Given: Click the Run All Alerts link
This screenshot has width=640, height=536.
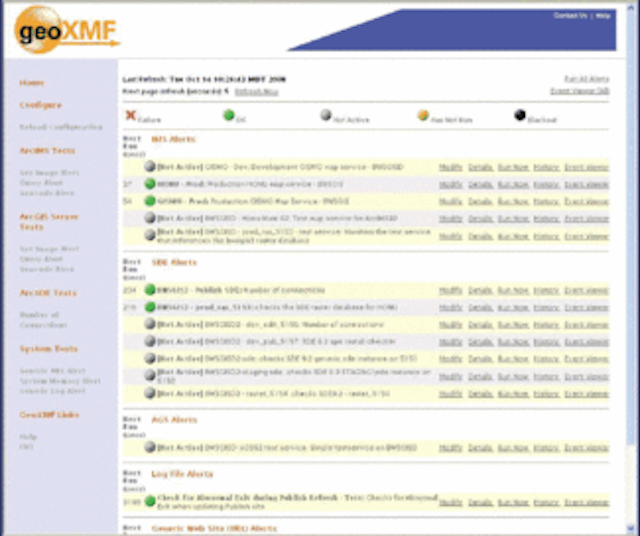Looking at the screenshot, I should point(587,79).
